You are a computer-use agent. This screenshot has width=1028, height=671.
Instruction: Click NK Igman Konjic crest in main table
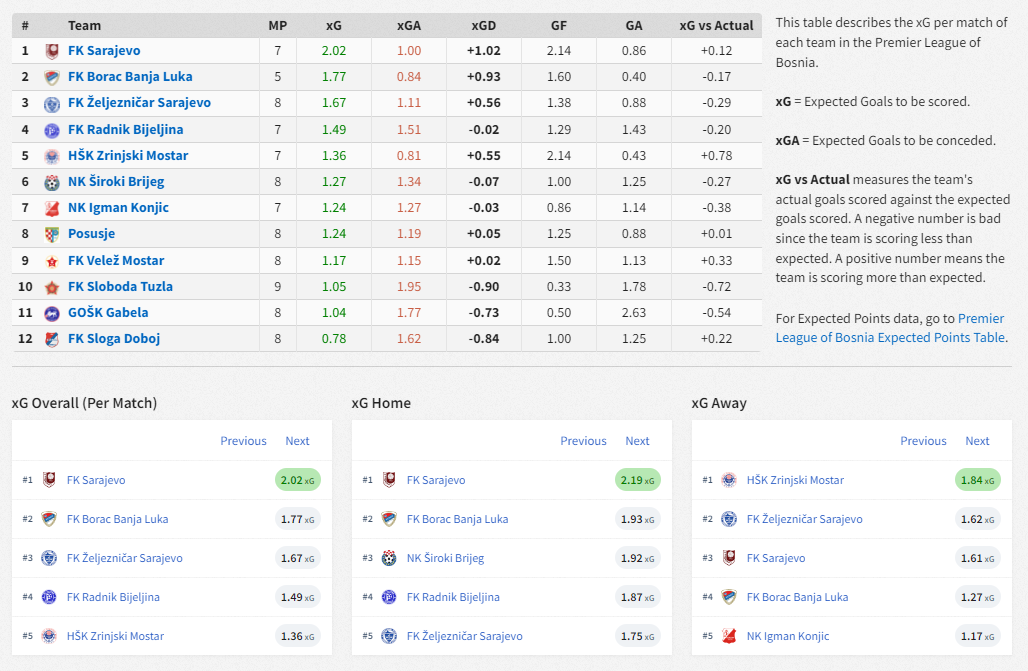[52, 209]
